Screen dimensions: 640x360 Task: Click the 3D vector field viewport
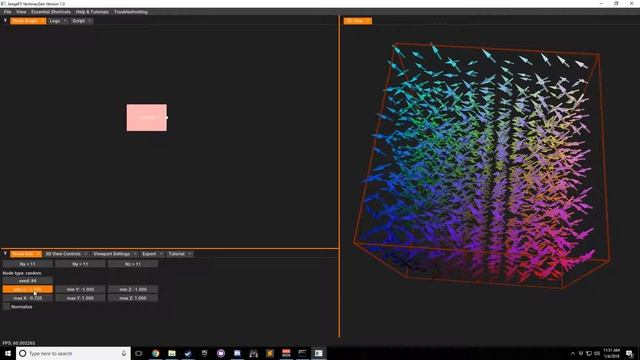(490, 180)
